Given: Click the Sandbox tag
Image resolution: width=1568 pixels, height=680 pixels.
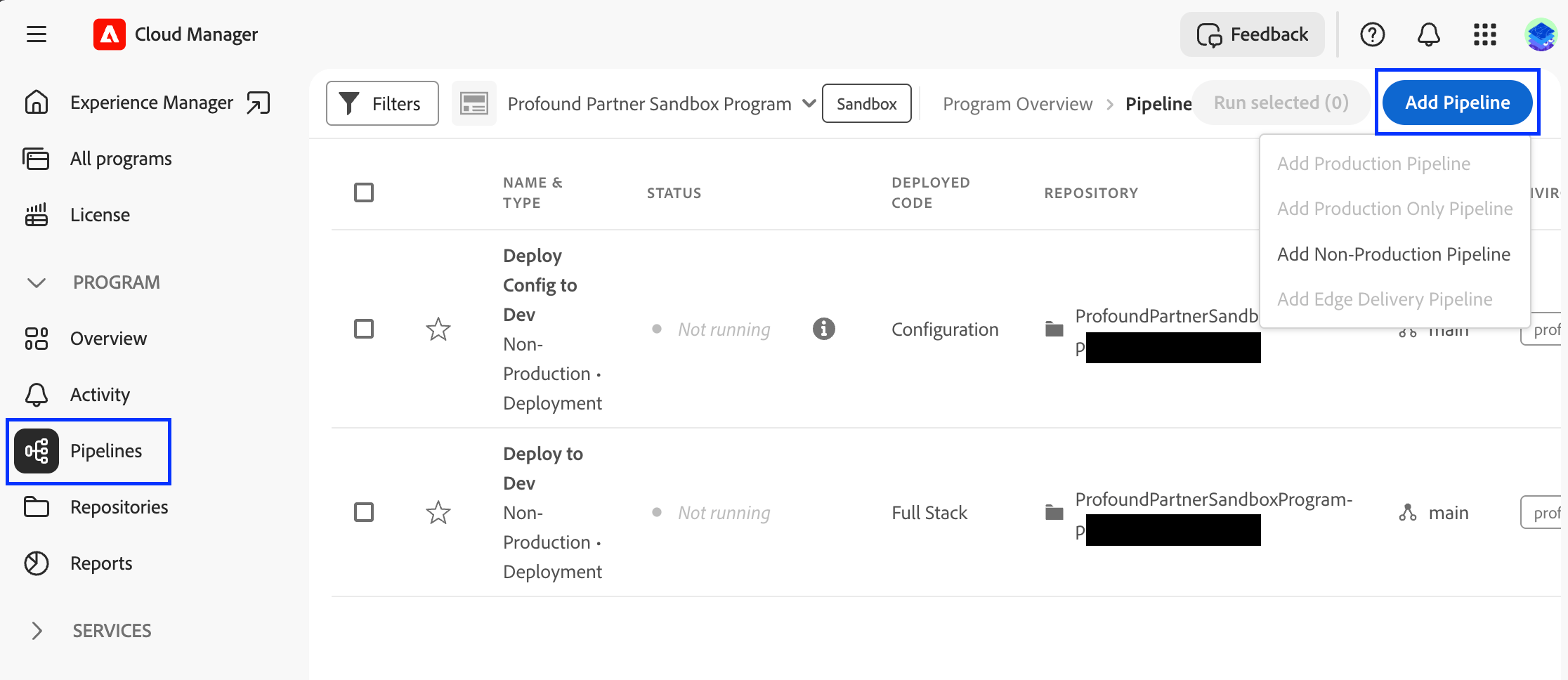Looking at the screenshot, I should tap(867, 103).
